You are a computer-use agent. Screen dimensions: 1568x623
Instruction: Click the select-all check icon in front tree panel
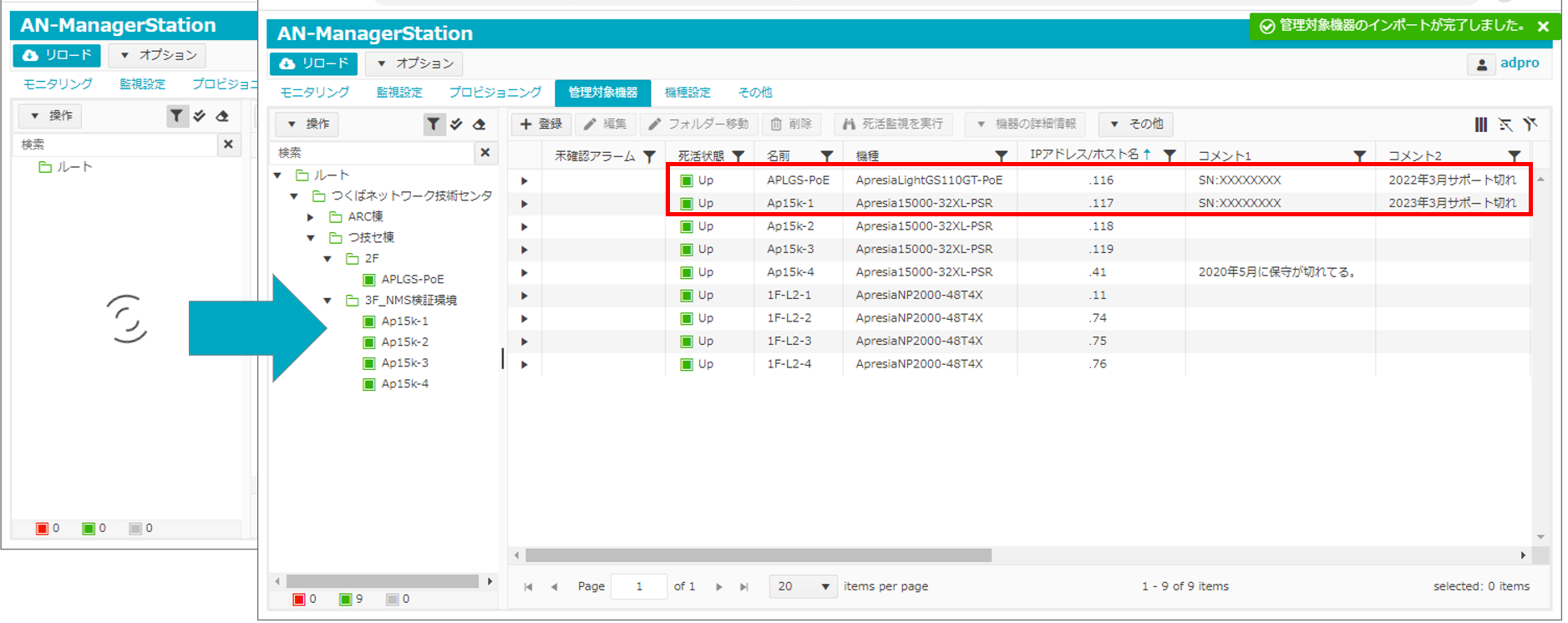click(x=456, y=124)
